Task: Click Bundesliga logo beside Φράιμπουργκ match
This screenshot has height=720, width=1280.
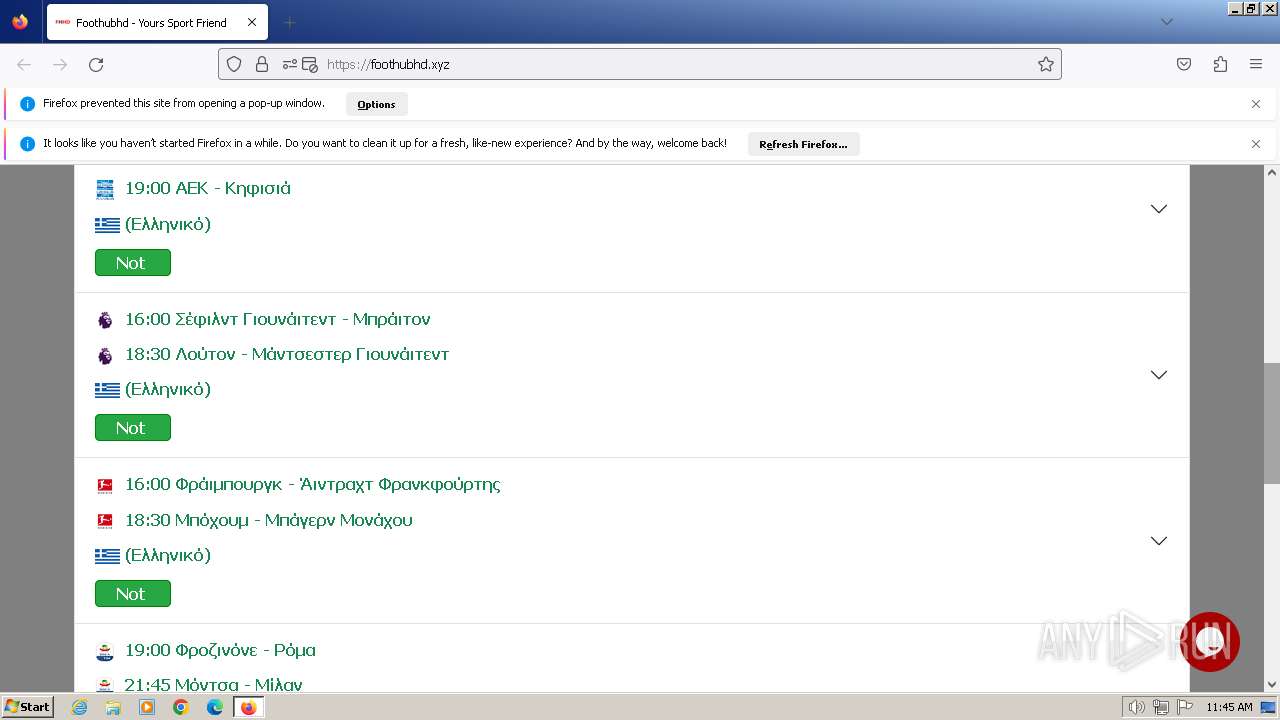Action: click(105, 486)
